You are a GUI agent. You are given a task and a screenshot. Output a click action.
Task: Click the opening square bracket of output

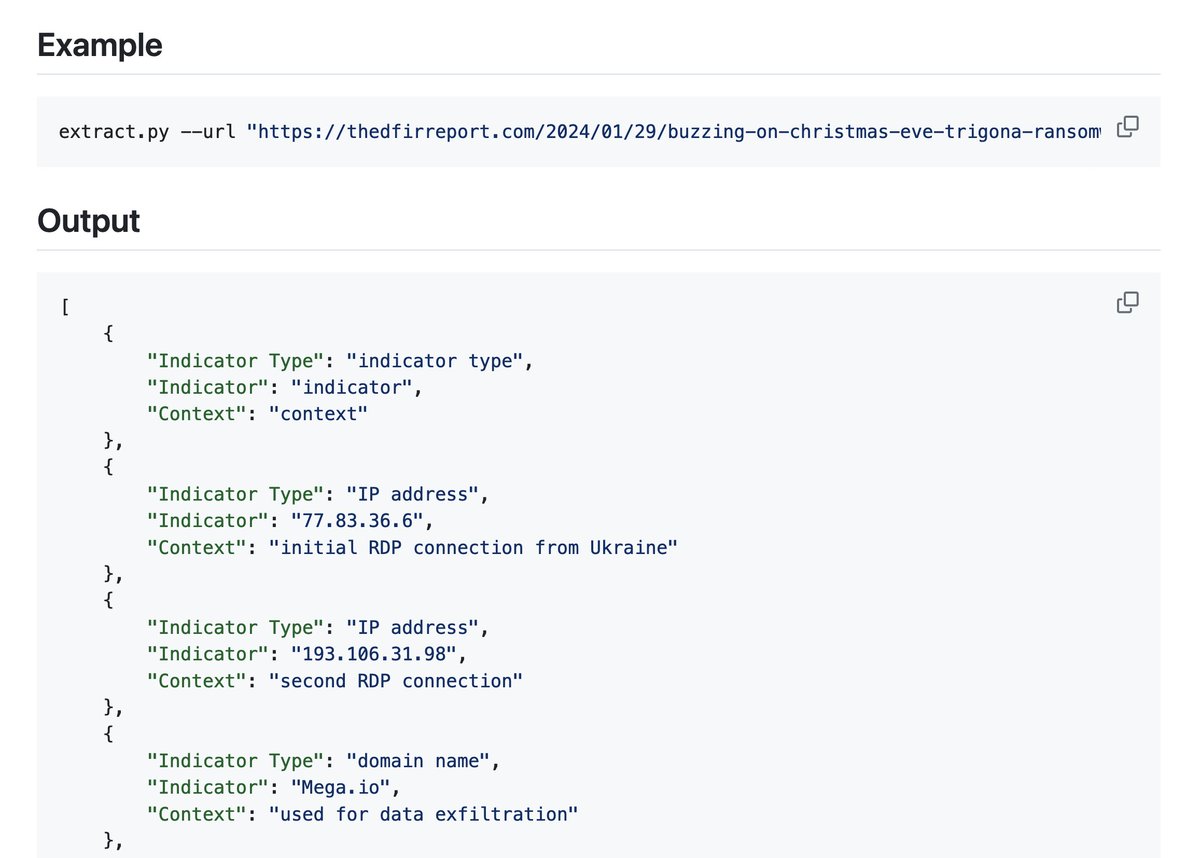tap(64, 308)
